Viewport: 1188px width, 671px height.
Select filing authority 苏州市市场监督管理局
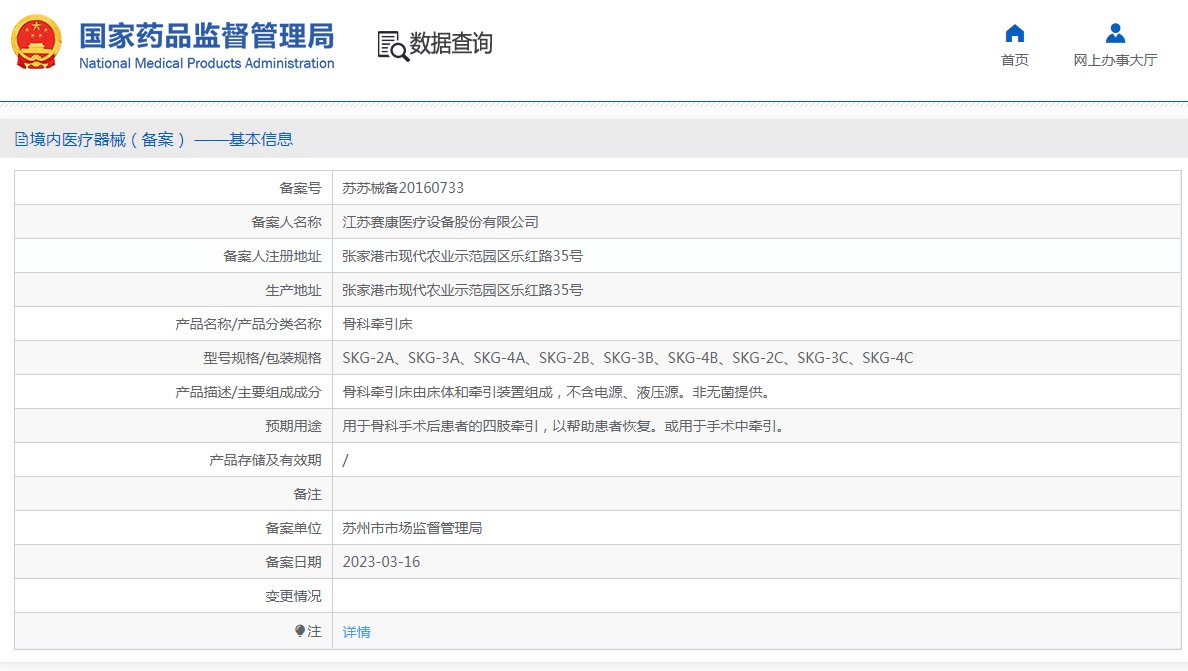click(x=412, y=528)
